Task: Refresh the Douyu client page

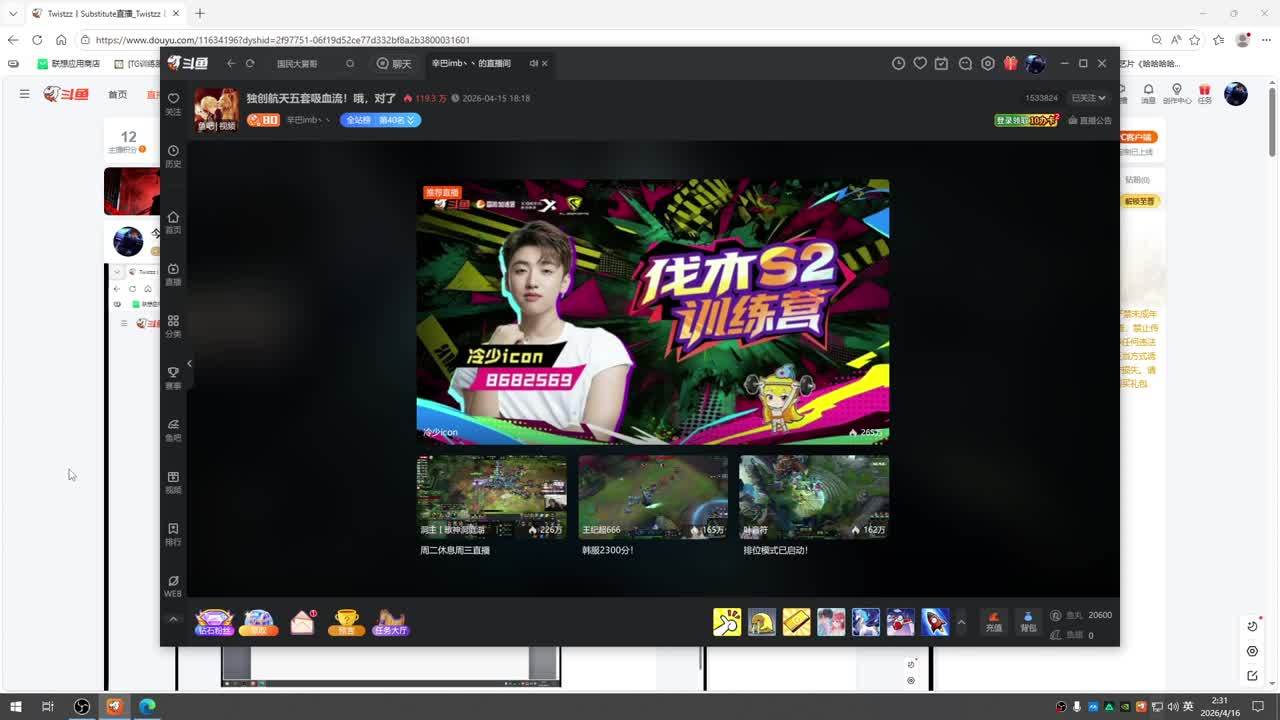Action: coord(250,63)
